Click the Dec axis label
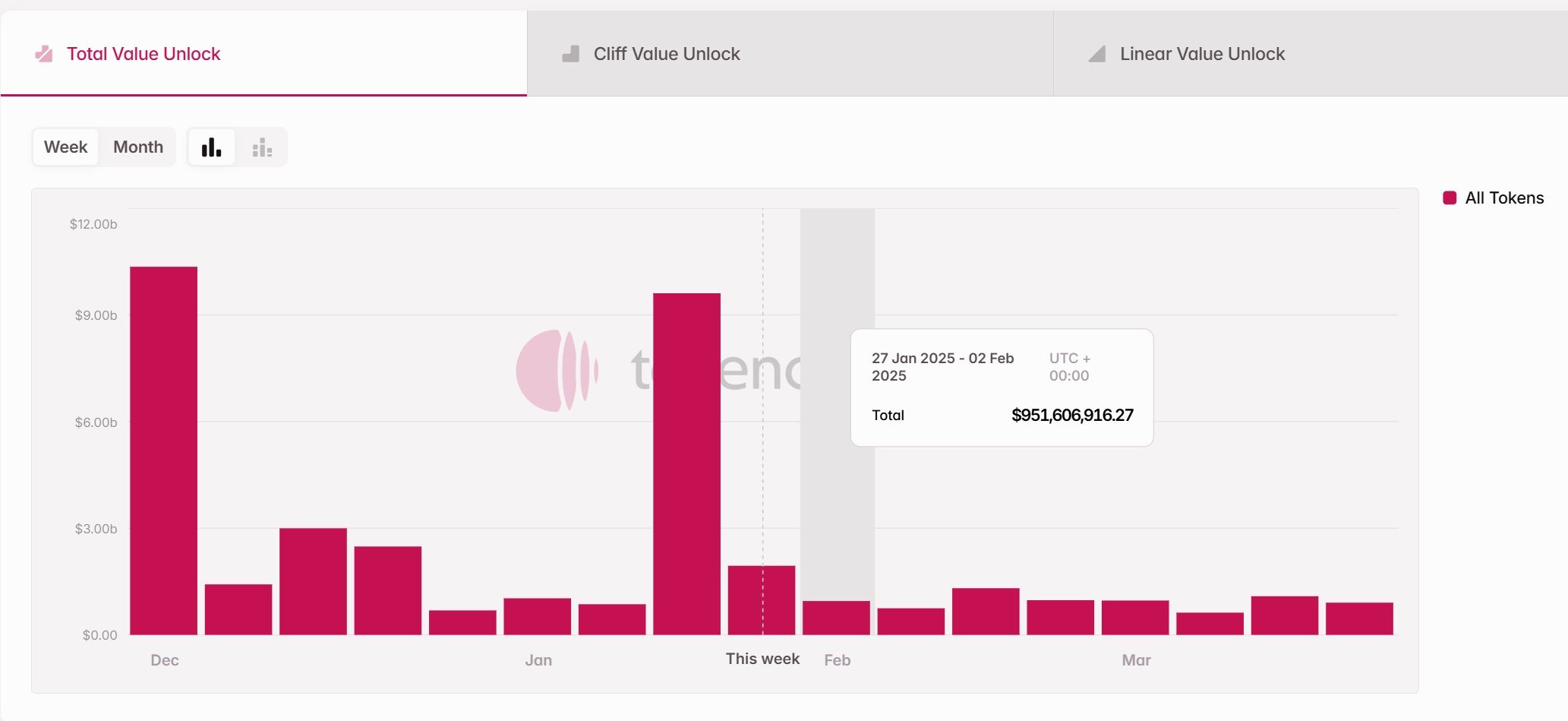This screenshot has height=721, width=1568. pyautogui.click(x=165, y=660)
